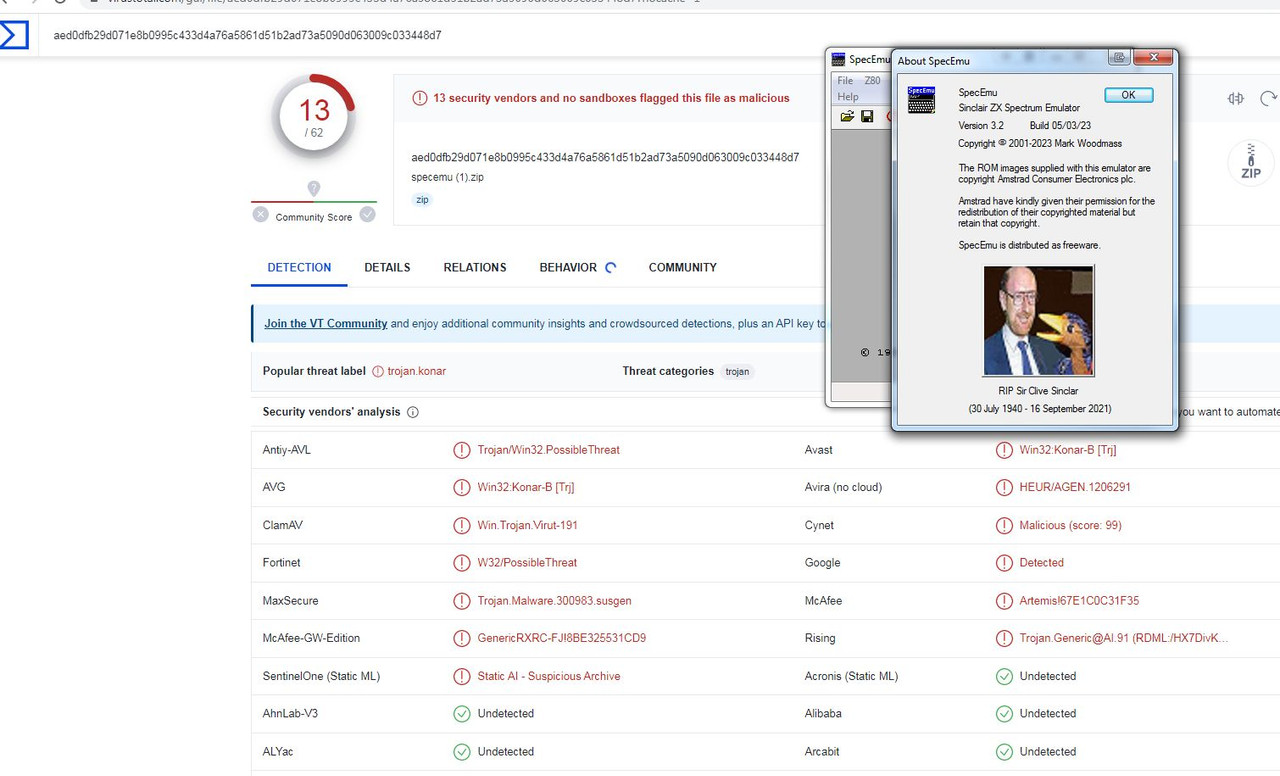This screenshot has height=776, width=1280.
Task: Open the File menu in SpecEmu
Action: (x=845, y=81)
